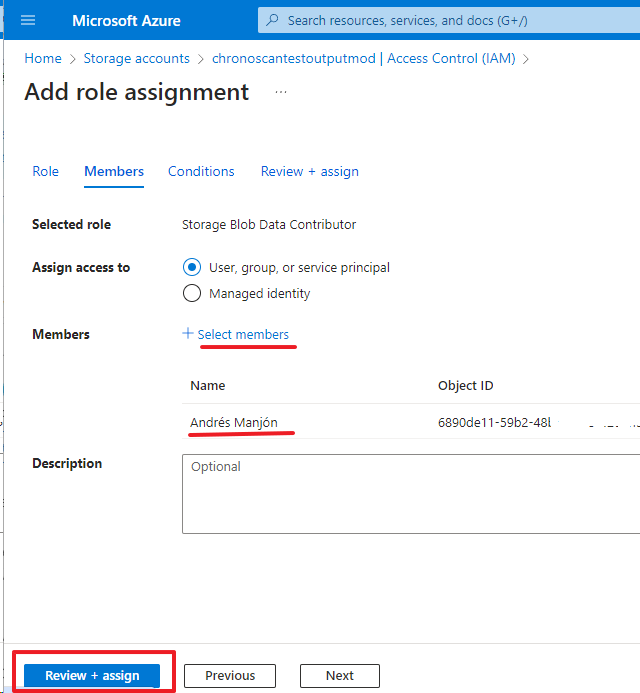Click the Previous button

click(x=230, y=676)
